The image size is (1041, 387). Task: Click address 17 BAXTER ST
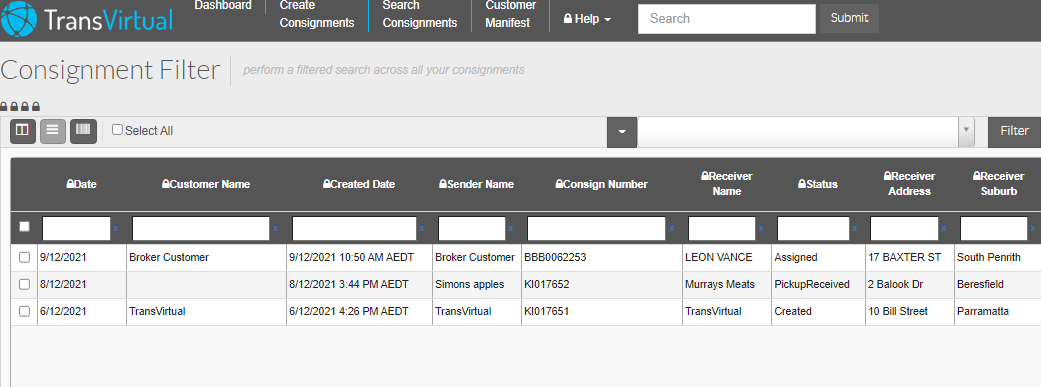pyautogui.click(x=904, y=258)
